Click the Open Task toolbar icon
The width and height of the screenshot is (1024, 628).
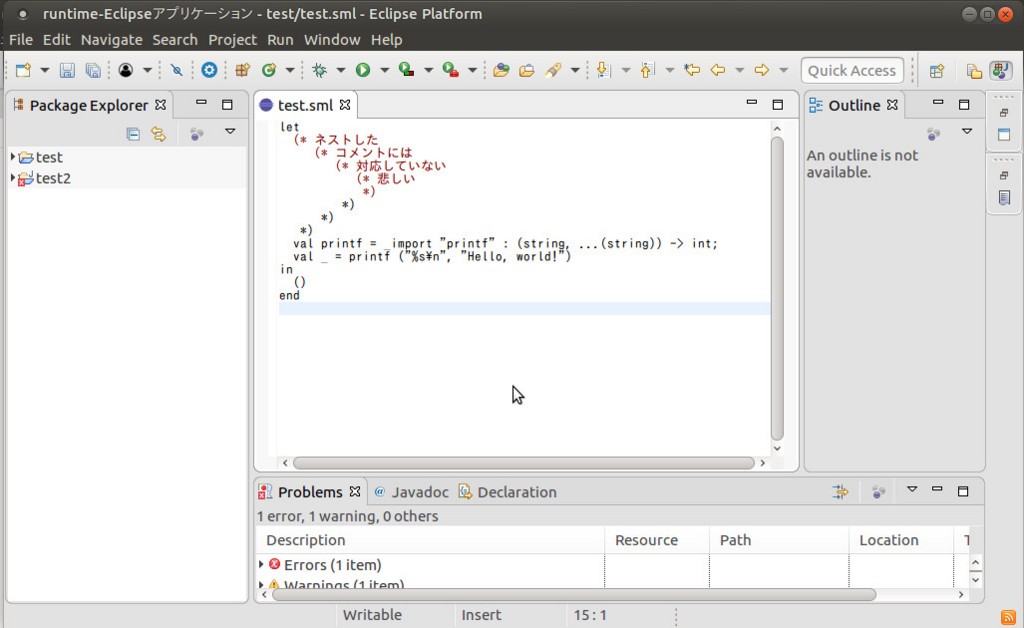point(526,70)
